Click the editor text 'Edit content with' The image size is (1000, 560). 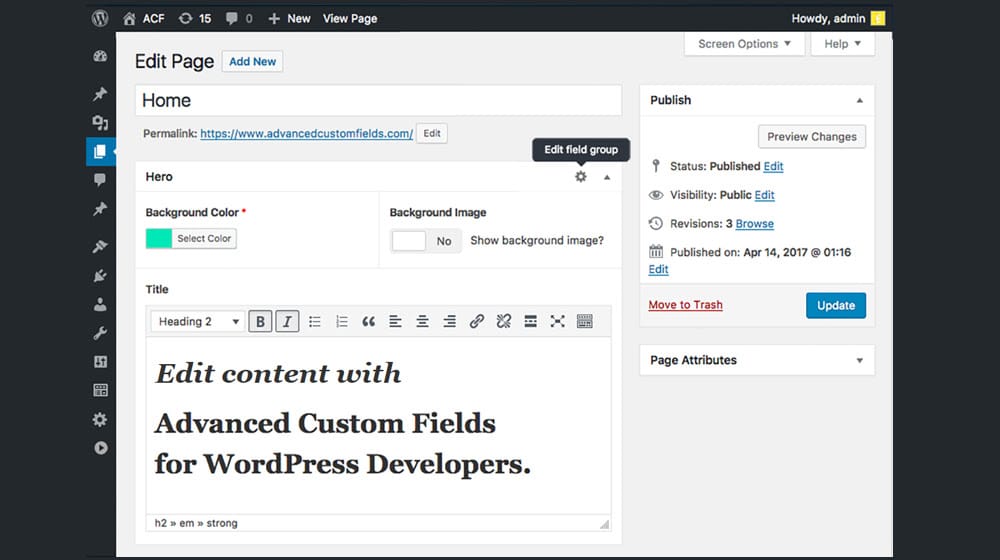coord(279,374)
